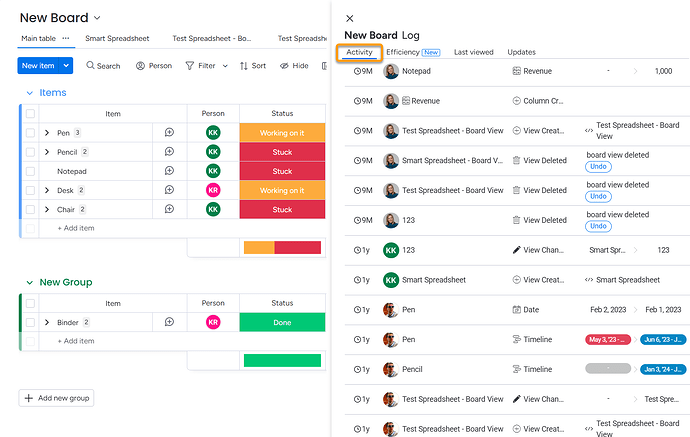Screen dimensions: 690x437
Task: Click the Stuck status cell for Chair
Action: [x=282, y=209]
